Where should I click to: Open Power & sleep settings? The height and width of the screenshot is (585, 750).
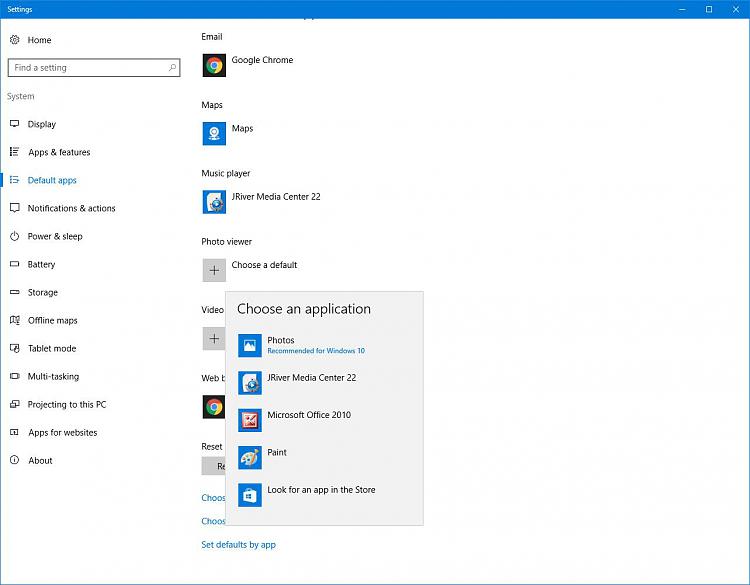(55, 236)
